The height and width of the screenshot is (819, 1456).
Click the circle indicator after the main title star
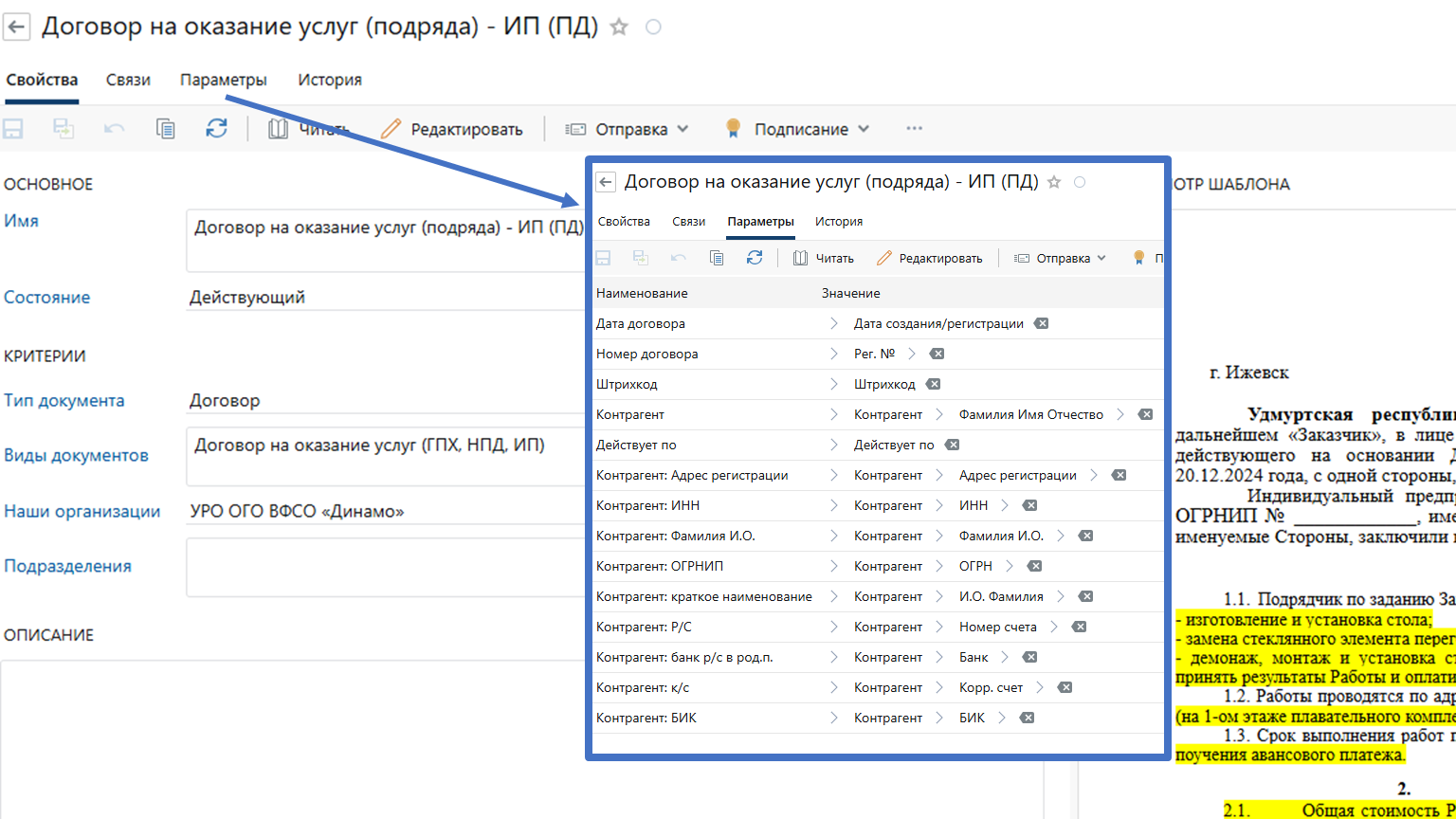(653, 27)
